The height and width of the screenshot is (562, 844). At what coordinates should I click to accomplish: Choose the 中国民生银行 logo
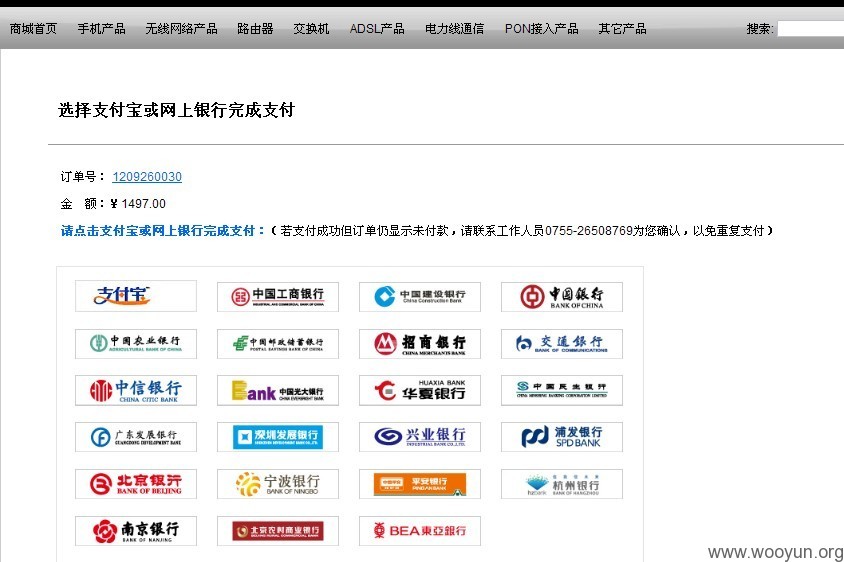pos(562,390)
